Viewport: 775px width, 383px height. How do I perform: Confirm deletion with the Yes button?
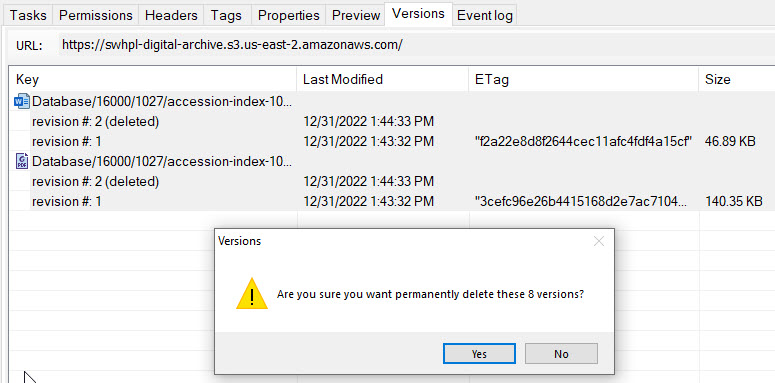(479, 354)
